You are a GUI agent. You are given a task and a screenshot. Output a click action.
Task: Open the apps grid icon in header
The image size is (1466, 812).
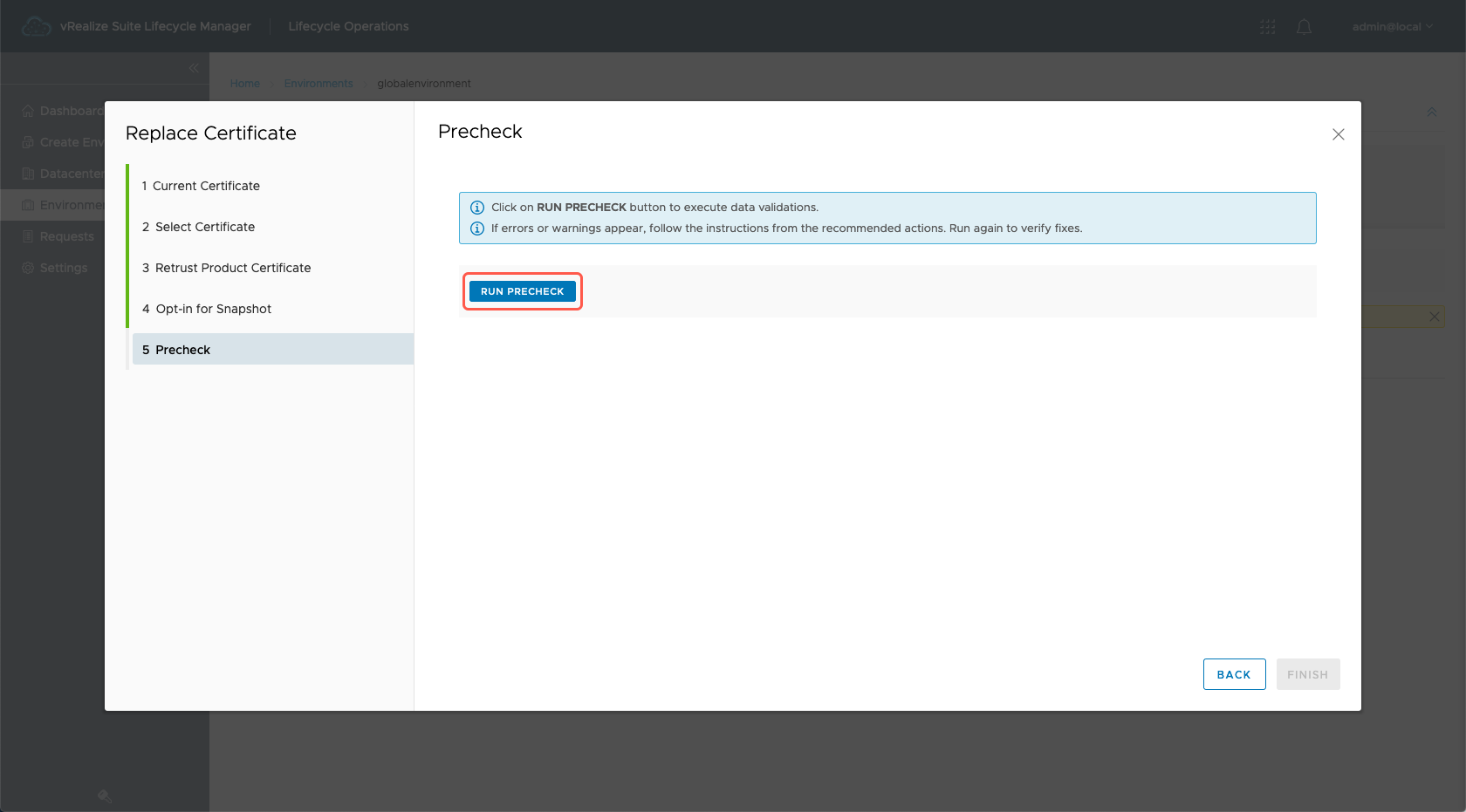tap(1267, 27)
